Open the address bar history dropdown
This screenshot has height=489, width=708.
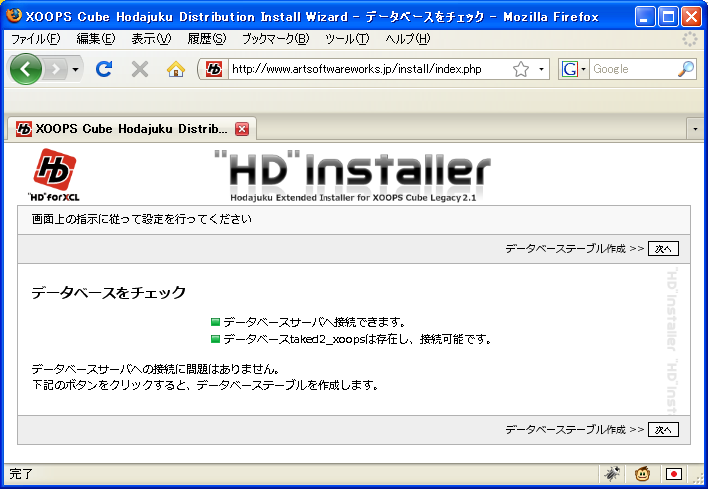pos(541,69)
